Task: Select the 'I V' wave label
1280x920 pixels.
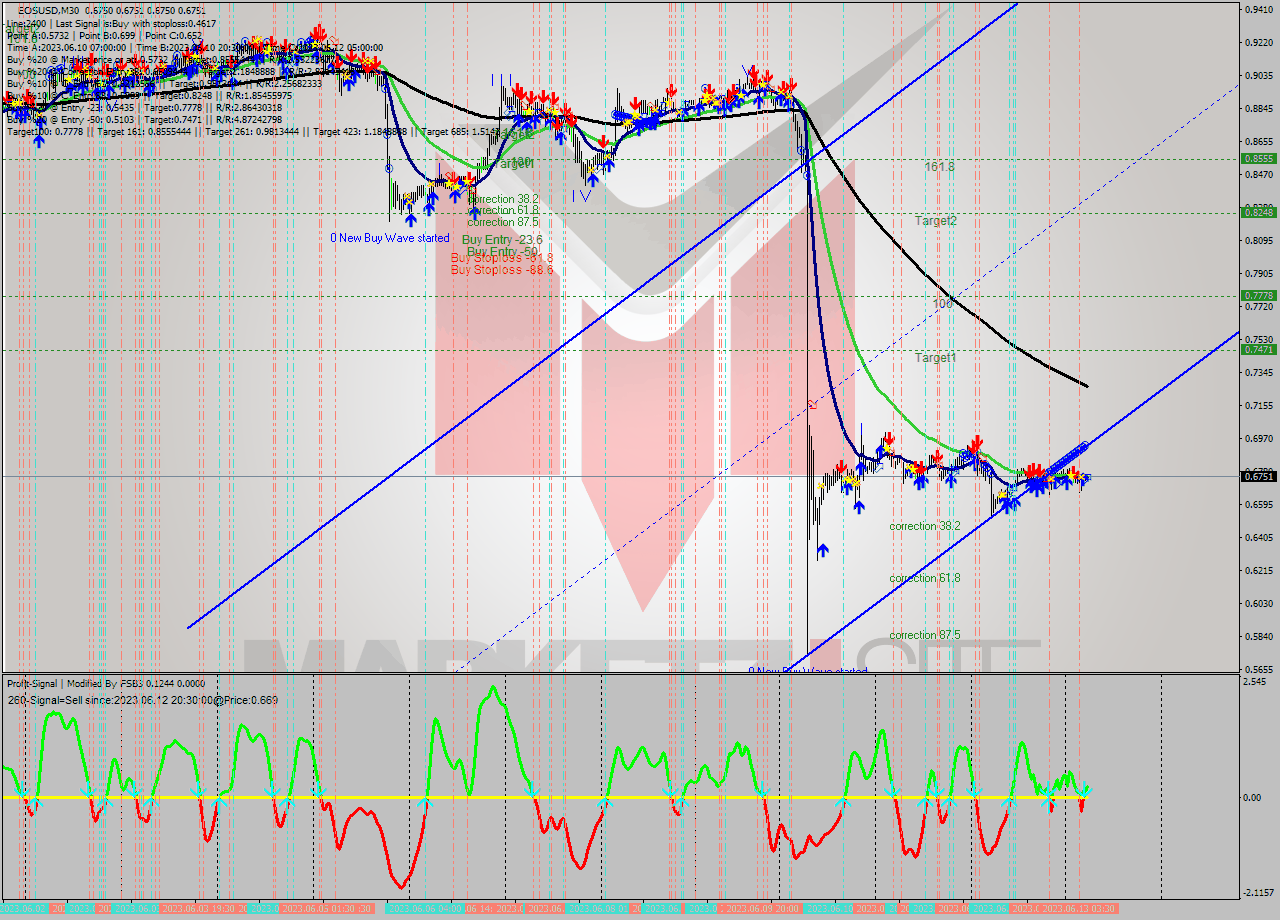Action: coord(583,196)
